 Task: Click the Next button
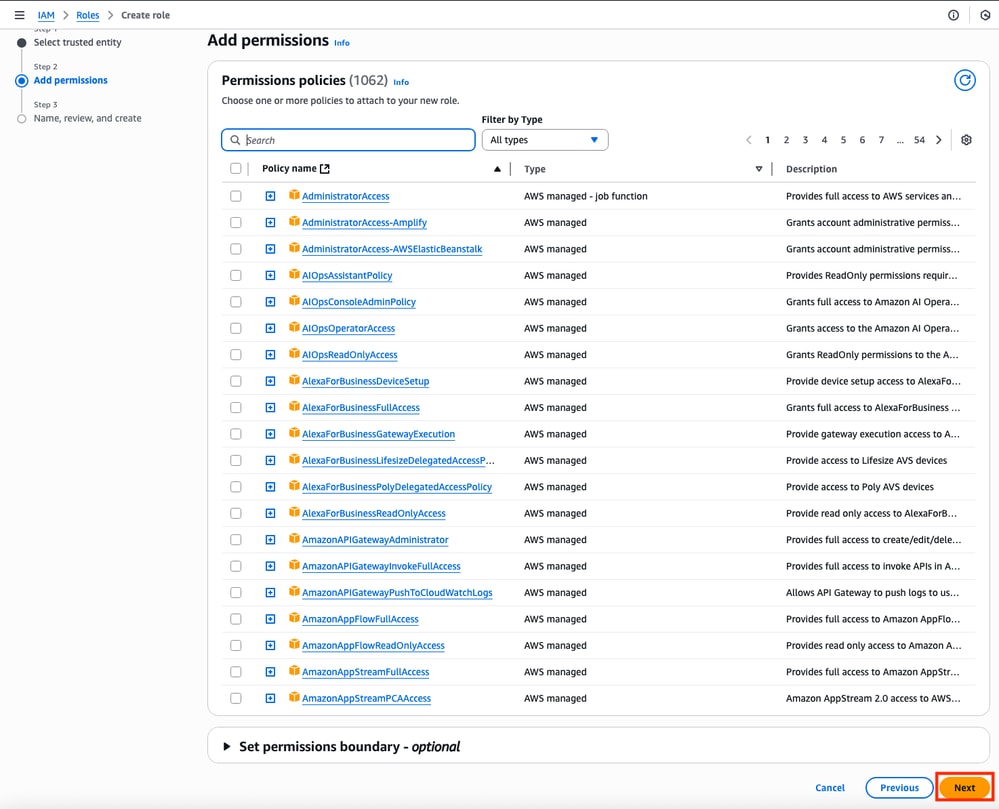point(964,788)
